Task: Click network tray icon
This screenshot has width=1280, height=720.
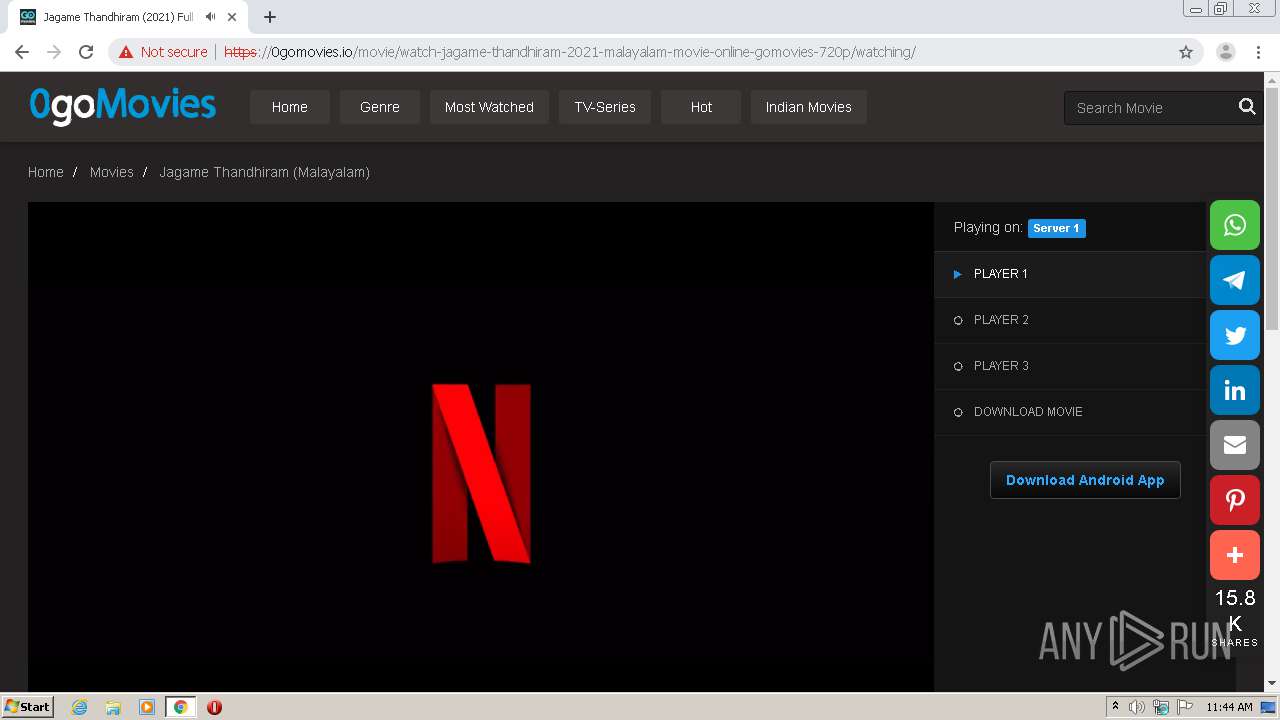Action: click(1161, 707)
